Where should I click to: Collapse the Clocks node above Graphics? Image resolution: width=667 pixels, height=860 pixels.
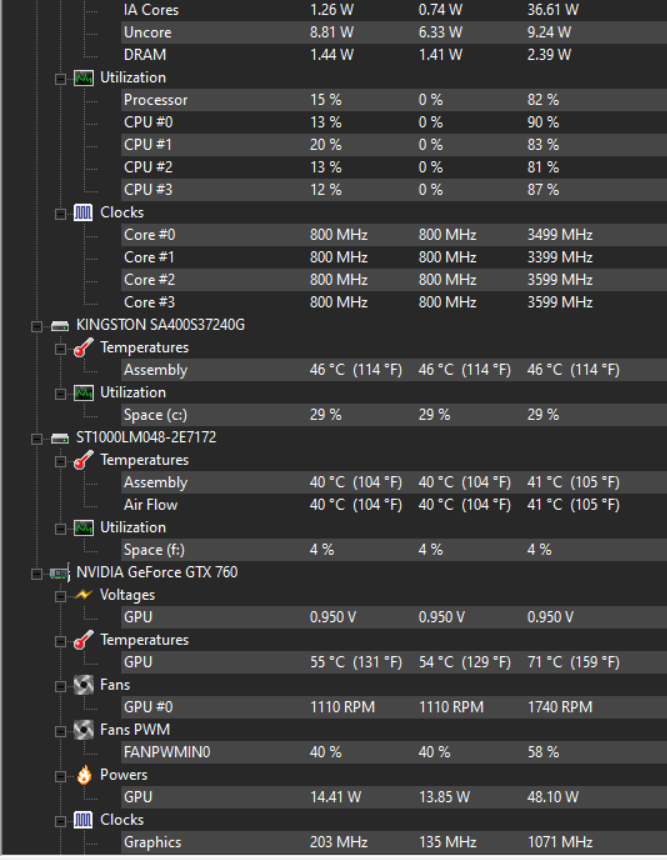pos(60,821)
